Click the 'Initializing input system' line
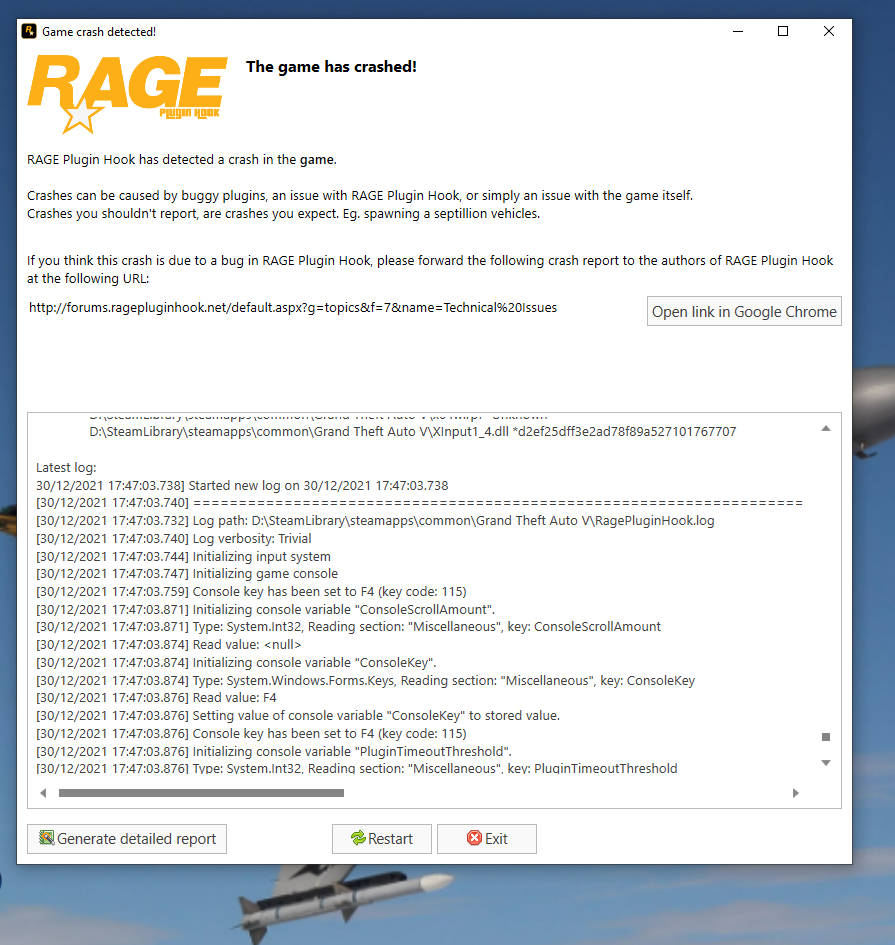Image resolution: width=895 pixels, height=945 pixels. (x=183, y=556)
